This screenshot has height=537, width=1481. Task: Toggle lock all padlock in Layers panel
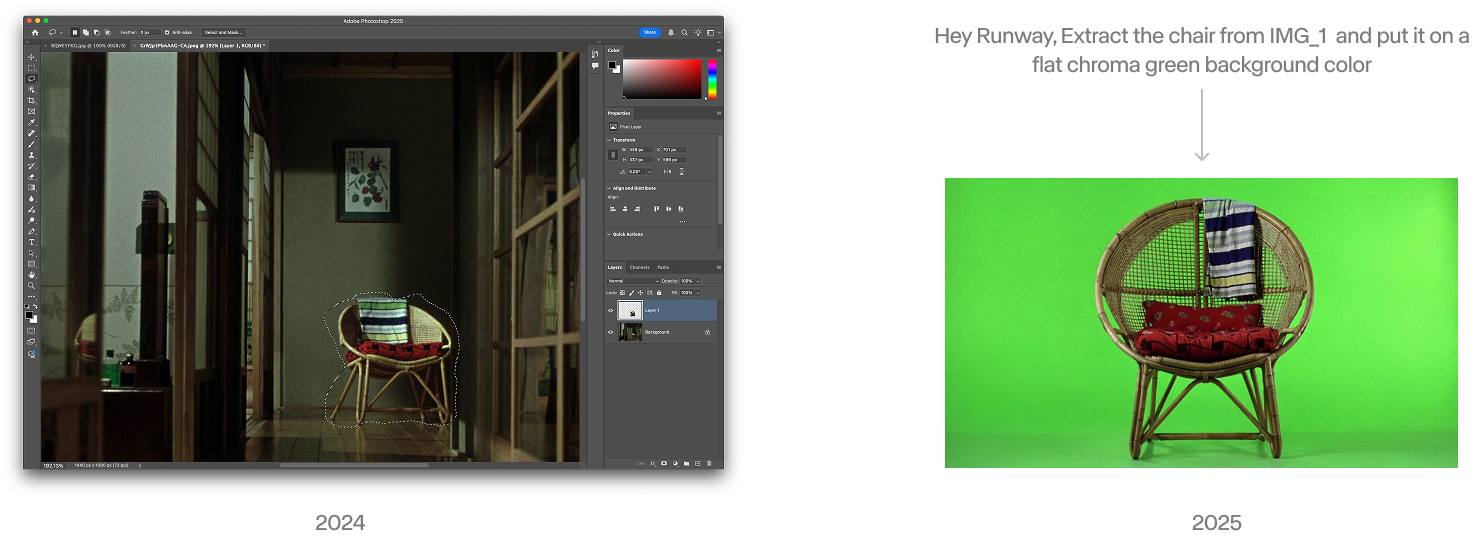click(x=659, y=293)
